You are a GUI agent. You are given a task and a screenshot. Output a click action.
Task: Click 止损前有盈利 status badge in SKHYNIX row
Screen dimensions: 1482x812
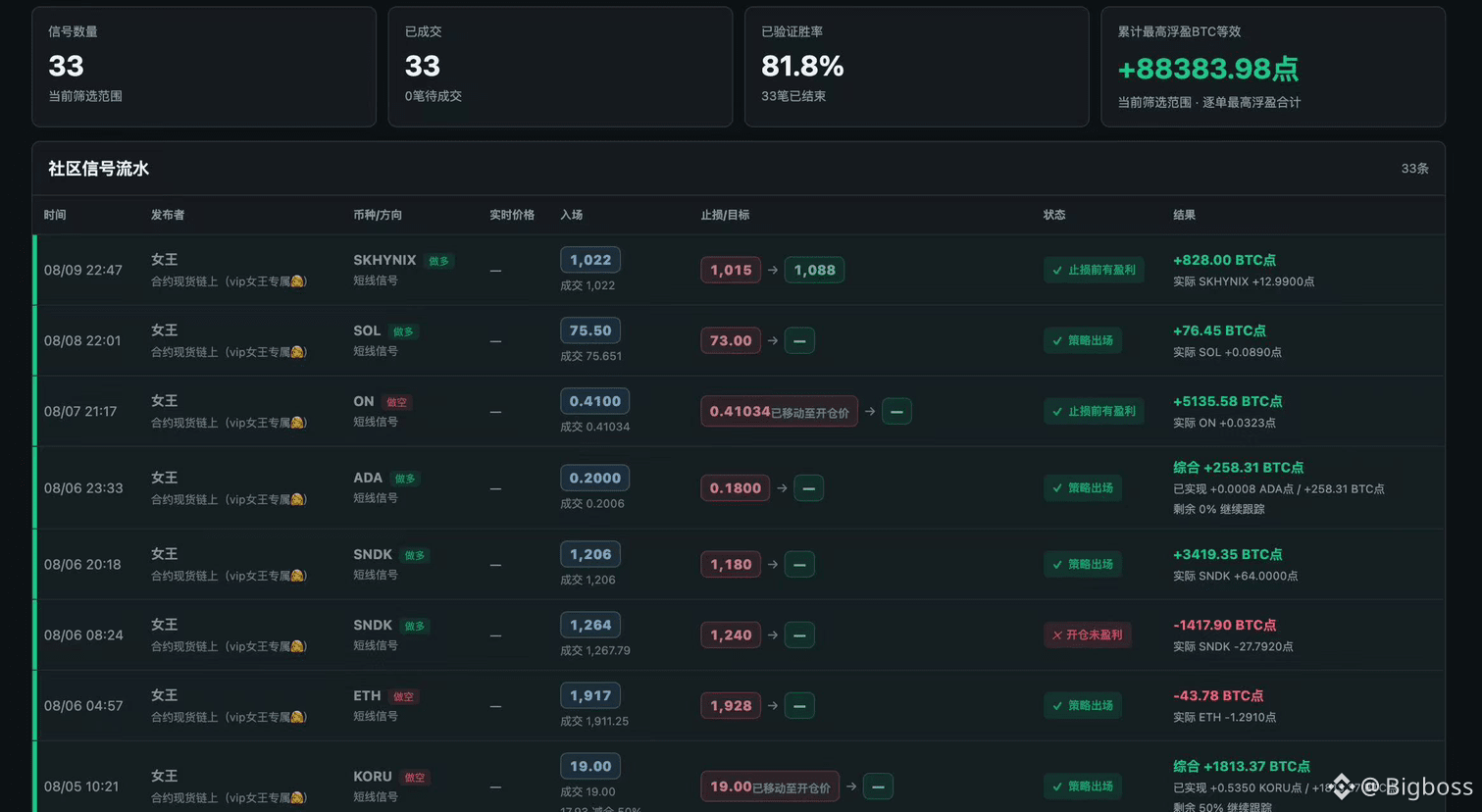tap(1094, 270)
